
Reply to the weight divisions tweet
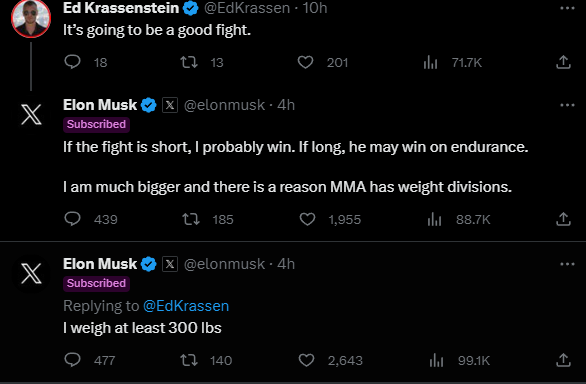click(x=73, y=219)
